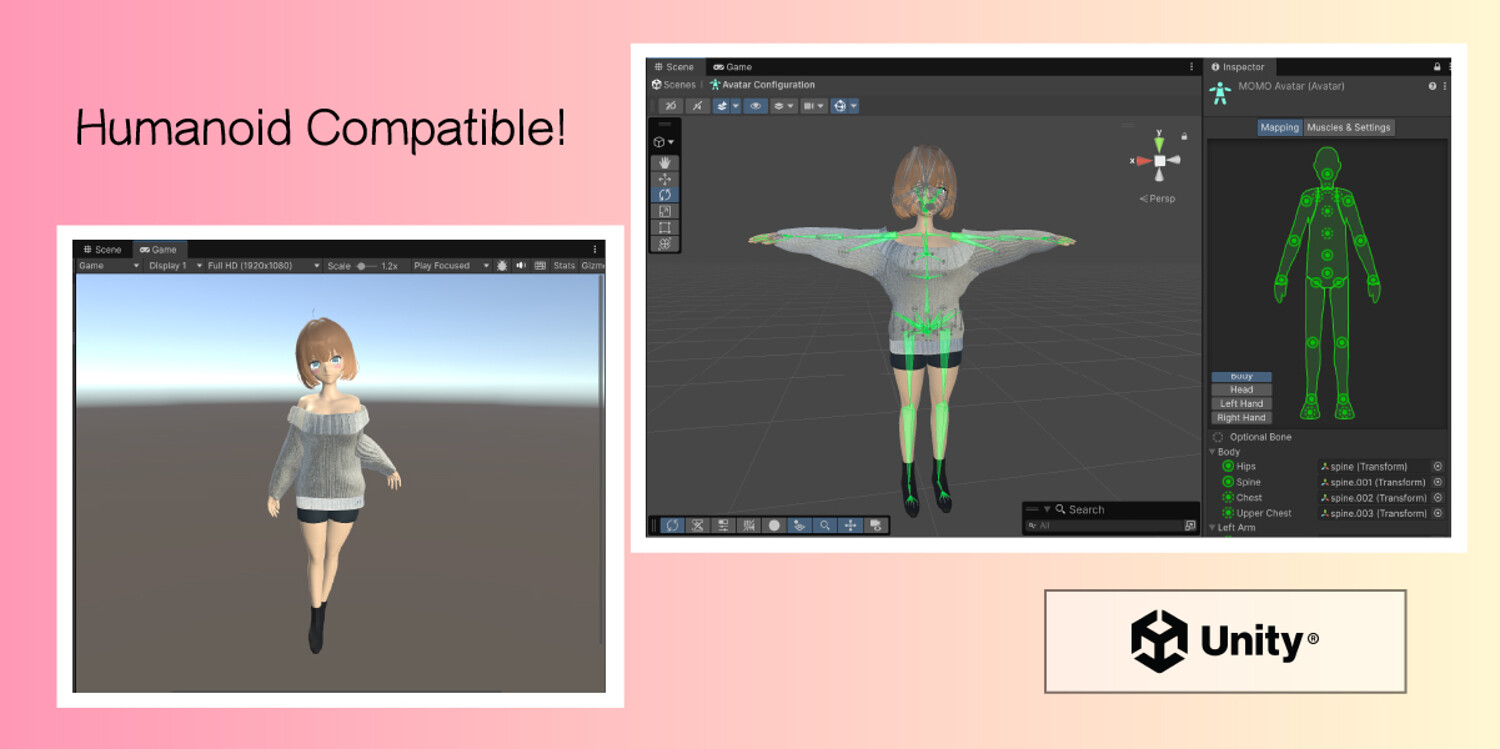This screenshot has width=1500, height=749.
Task: Select the Transform tool in Scene overlay
Action: click(x=665, y=243)
